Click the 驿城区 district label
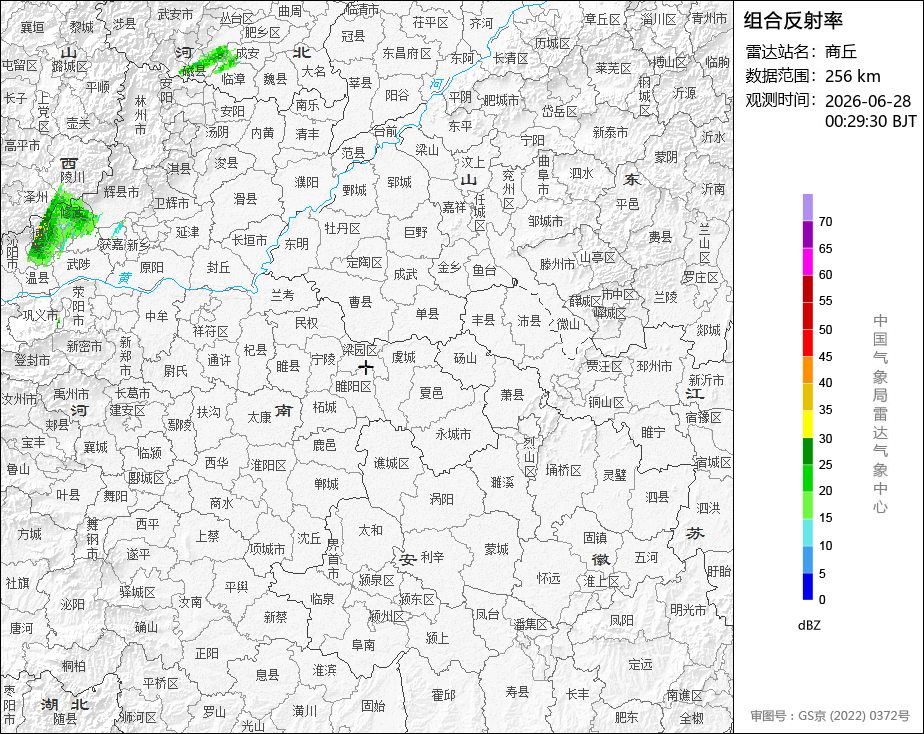The height and width of the screenshot is (734, 924). tap(137, 591)
